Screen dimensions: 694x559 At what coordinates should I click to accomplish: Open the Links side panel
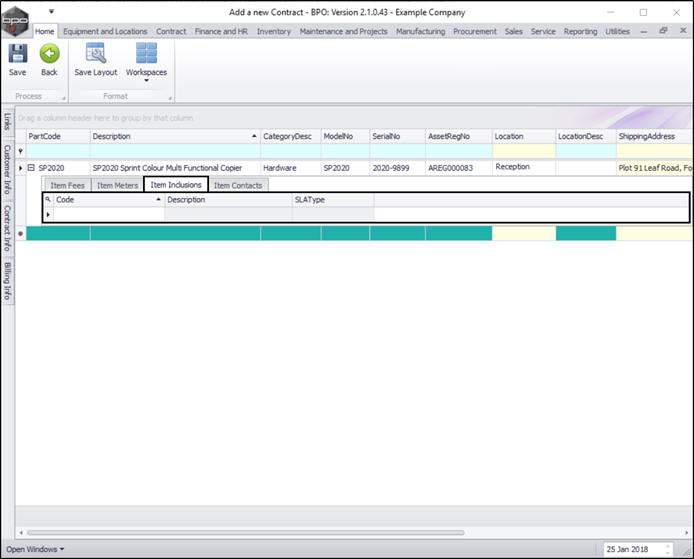pyautogui.click(x=8, y=121)
